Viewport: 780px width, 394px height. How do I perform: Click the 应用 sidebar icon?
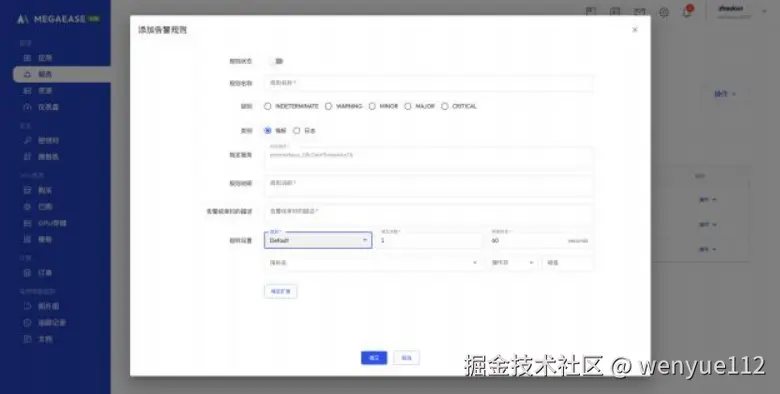[27, 58]
